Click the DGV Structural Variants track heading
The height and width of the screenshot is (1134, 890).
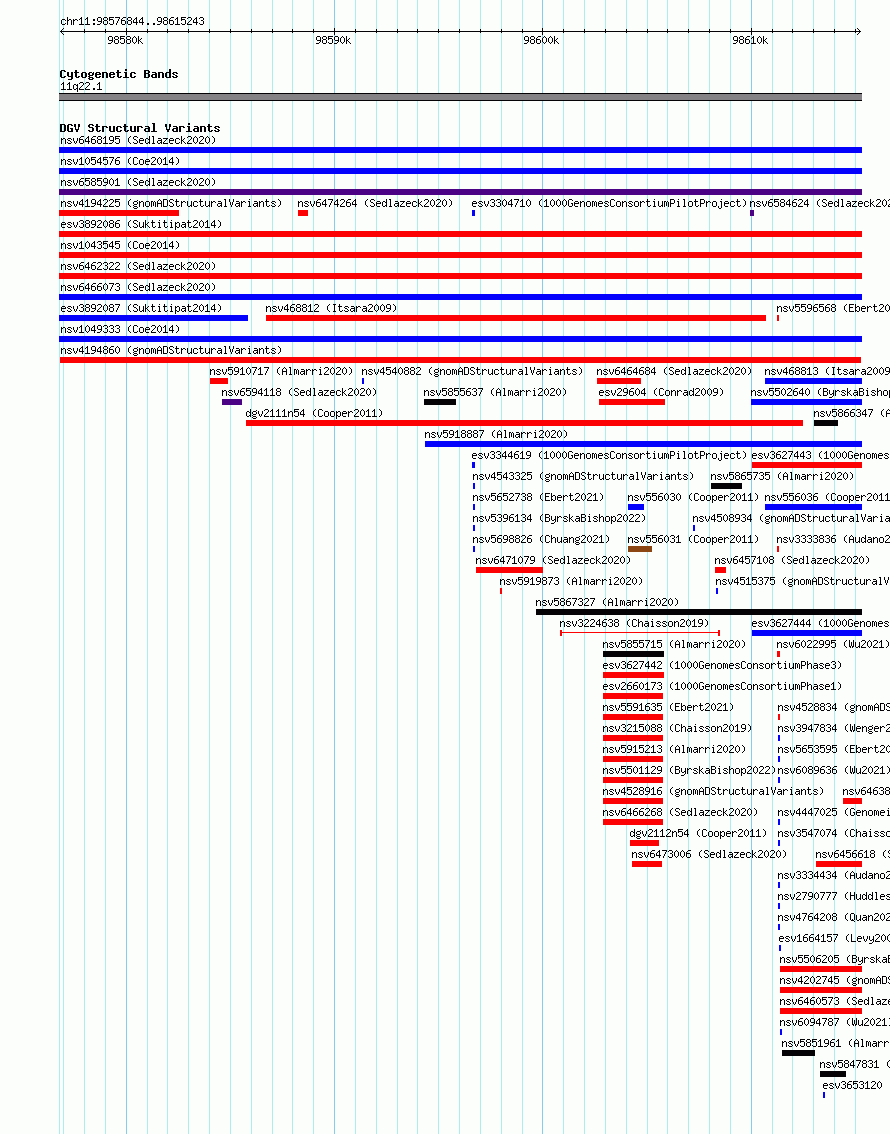click(140, 128)
